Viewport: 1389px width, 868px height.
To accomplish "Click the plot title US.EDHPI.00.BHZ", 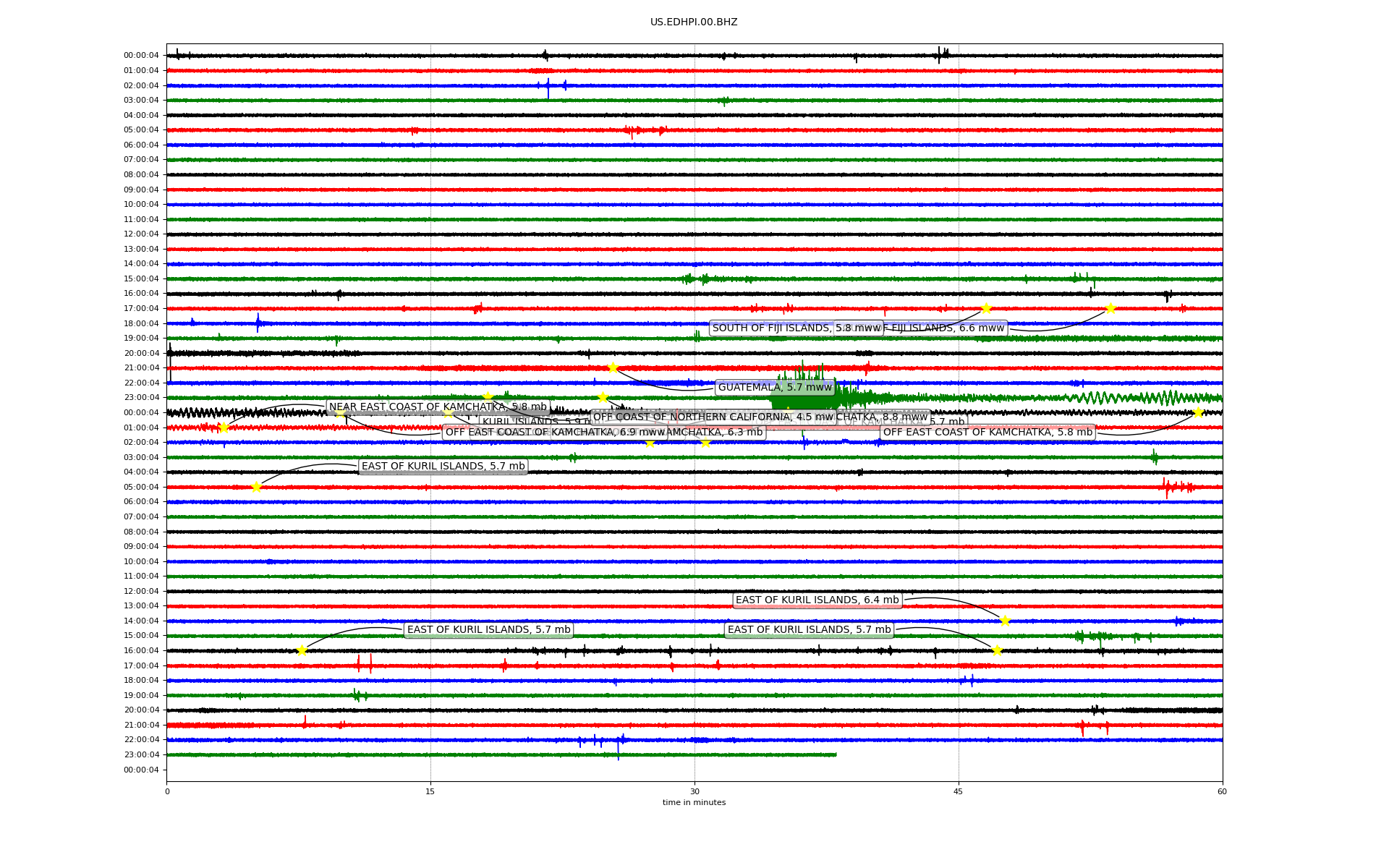I will coord(694,22).
